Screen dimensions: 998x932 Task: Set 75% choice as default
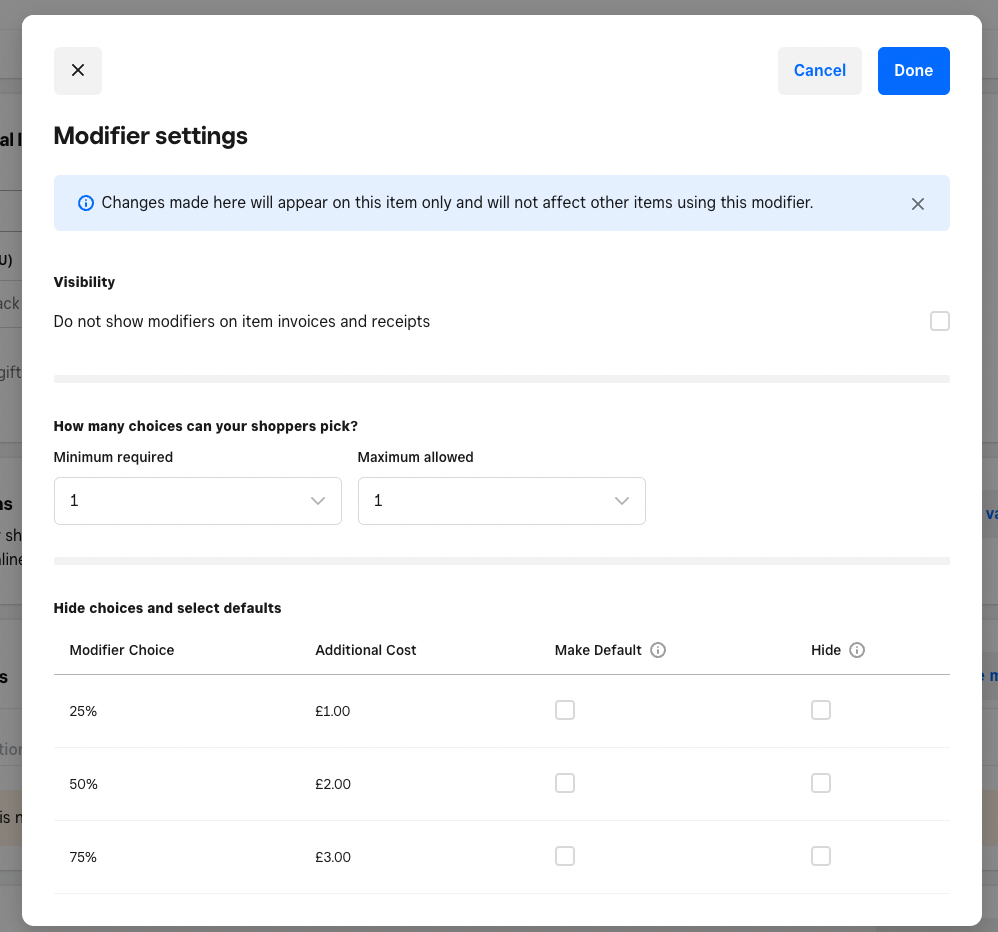[565, 856]
